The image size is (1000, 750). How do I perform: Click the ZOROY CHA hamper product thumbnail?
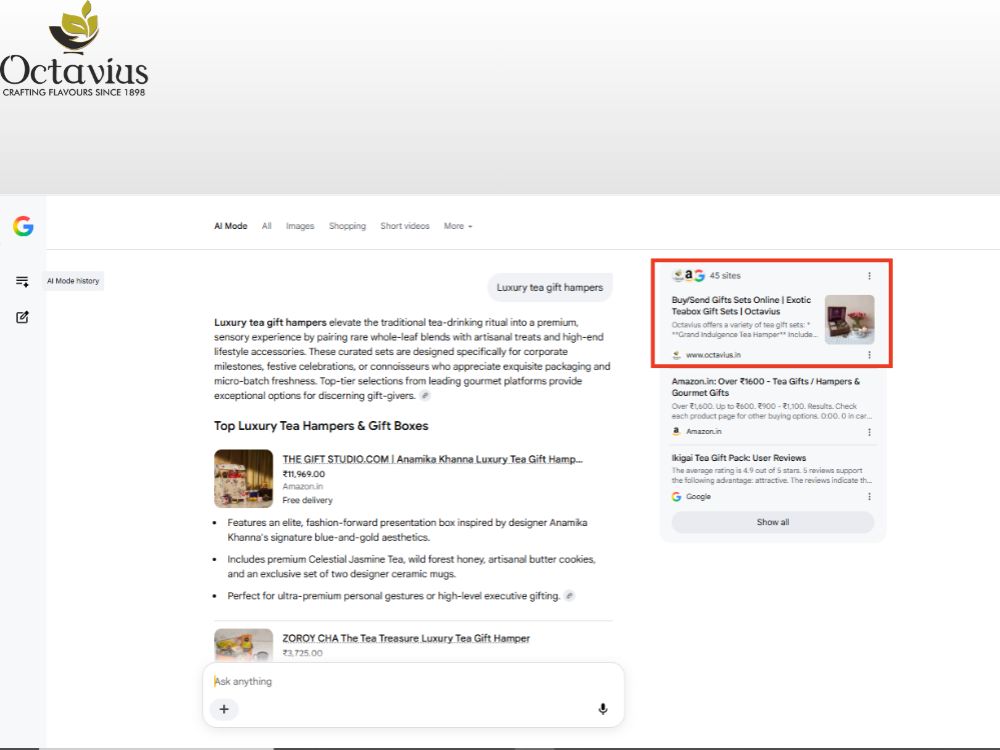click(x=244, y=645)
